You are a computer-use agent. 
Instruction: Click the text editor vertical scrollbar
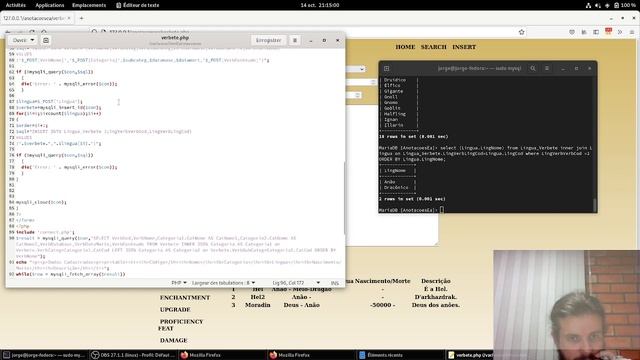point(344,198)
